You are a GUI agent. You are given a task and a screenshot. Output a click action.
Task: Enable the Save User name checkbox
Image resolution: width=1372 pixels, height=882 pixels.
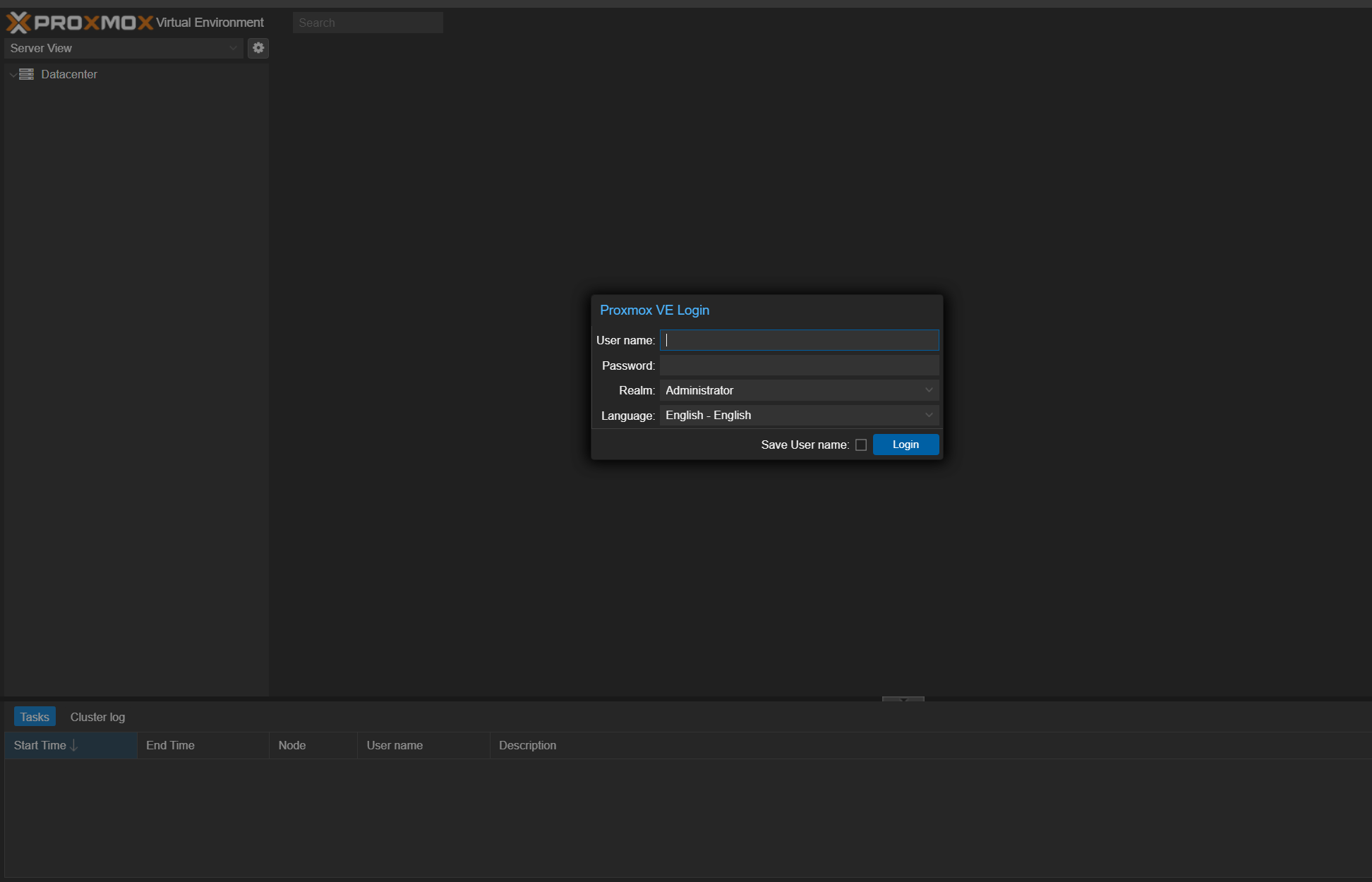pyautogui.click(x=861, y=445)
